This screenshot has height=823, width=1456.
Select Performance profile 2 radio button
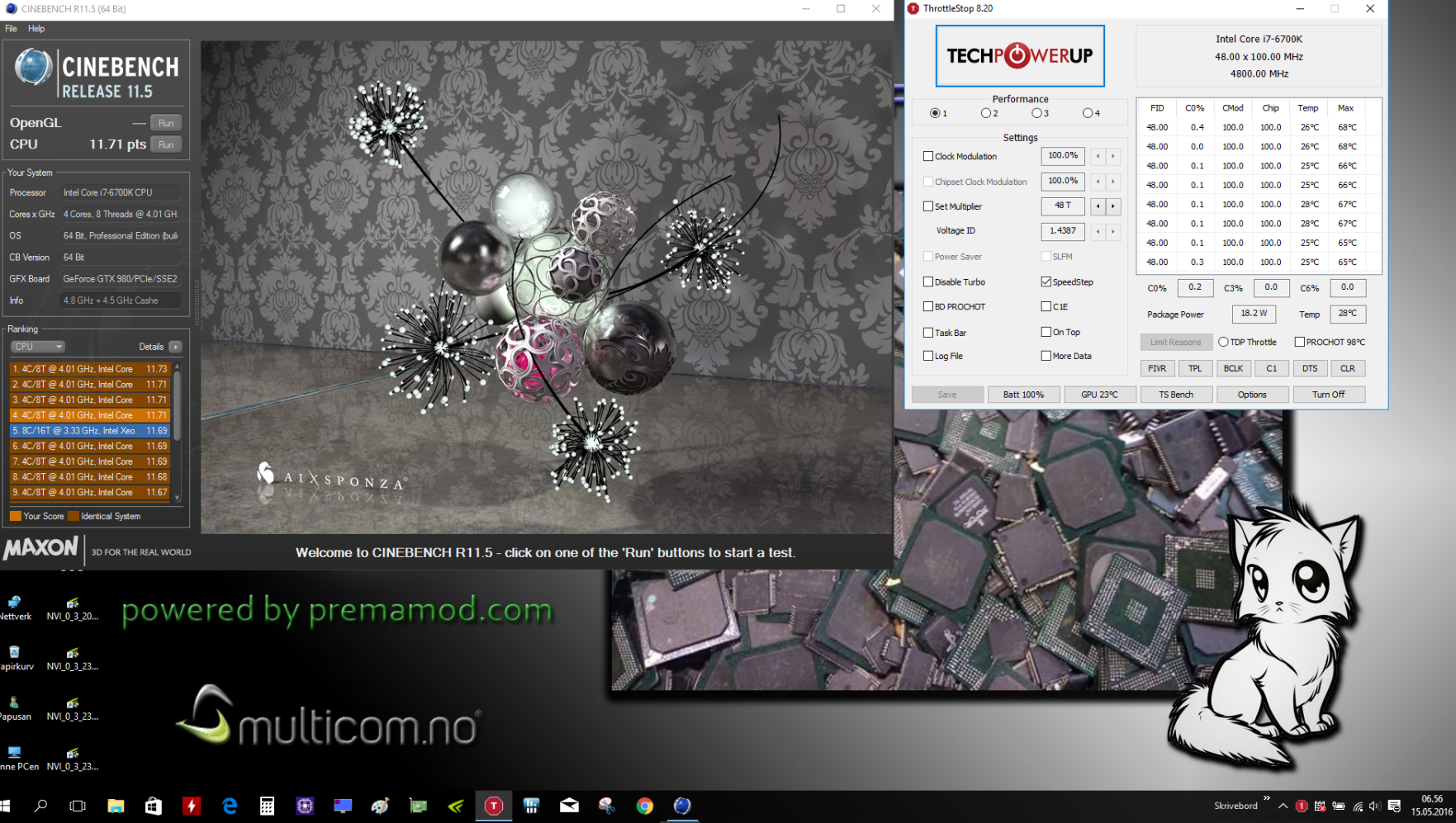click(986, 113)
